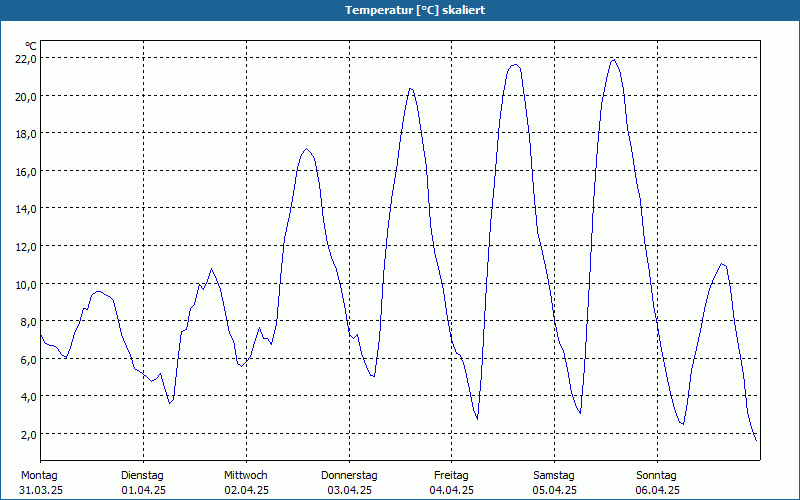Click the Dienstag day label
This screenshot has width=800, height=500.
[x=142, y=476]
